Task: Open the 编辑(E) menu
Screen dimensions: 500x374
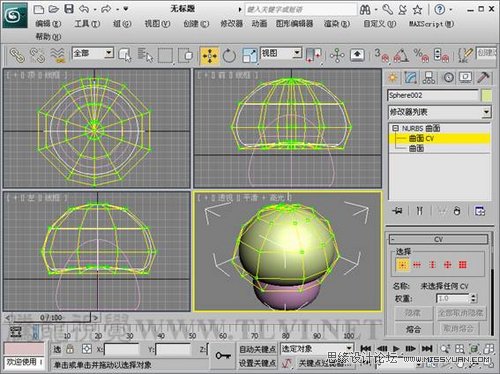Action: [48, 24]
